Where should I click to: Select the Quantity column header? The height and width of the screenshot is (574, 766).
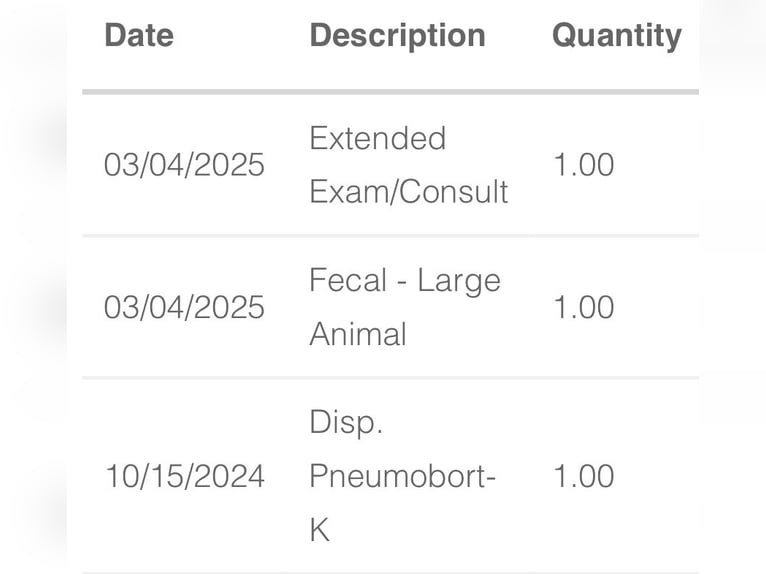pos(616,36)
